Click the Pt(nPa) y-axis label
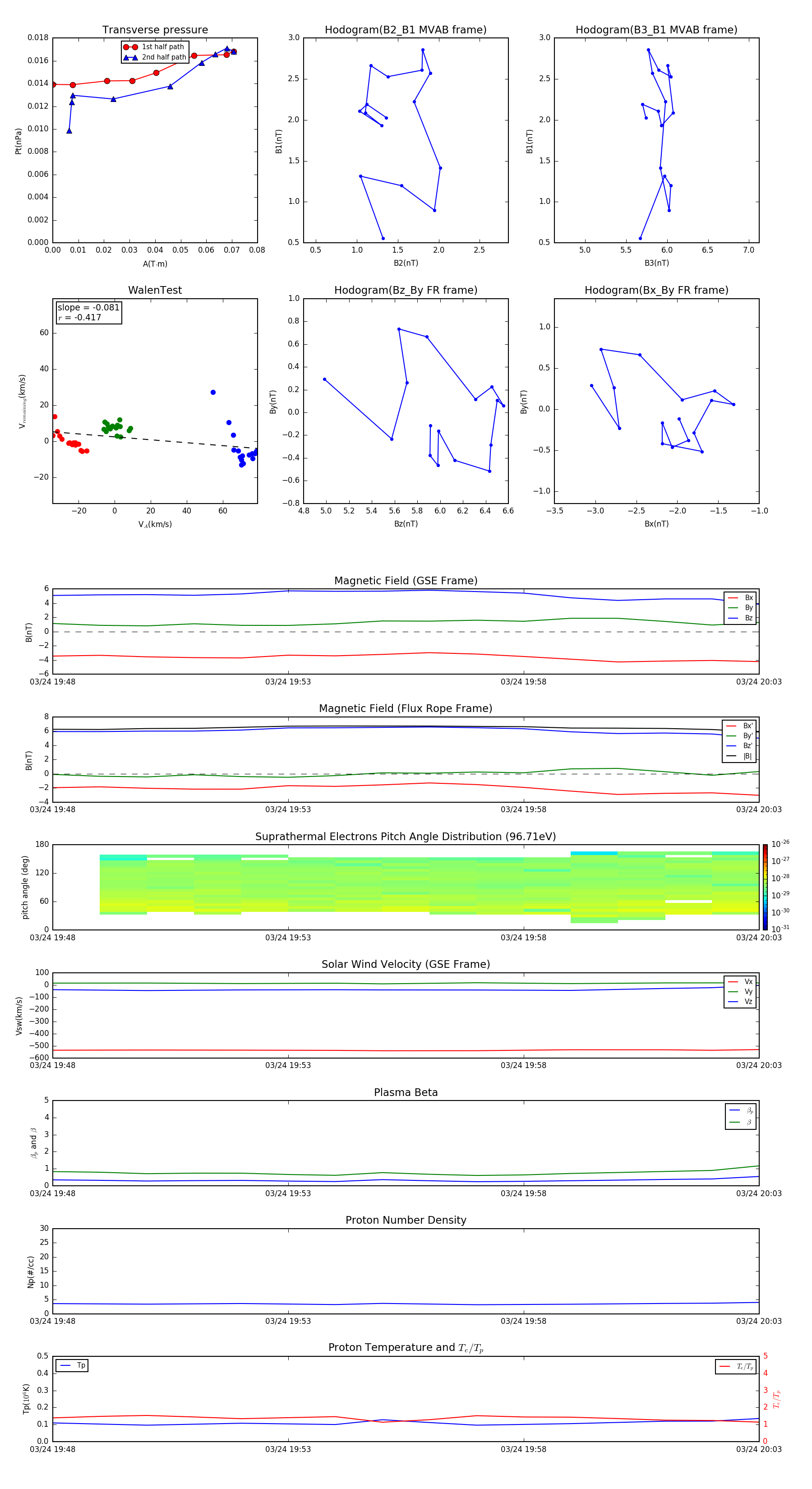 tap(18, 141)
